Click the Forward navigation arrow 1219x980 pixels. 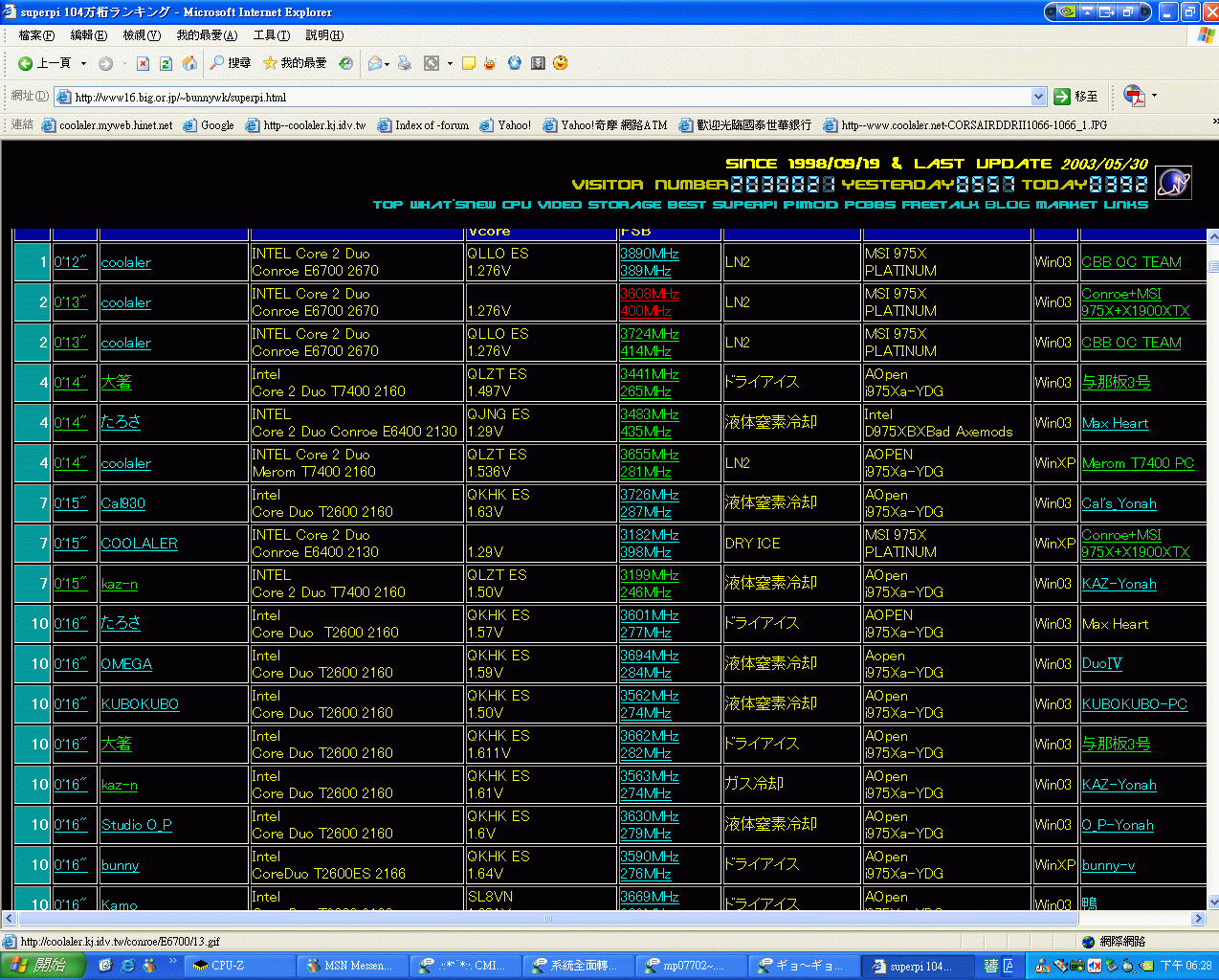click(x=106, y=63)
